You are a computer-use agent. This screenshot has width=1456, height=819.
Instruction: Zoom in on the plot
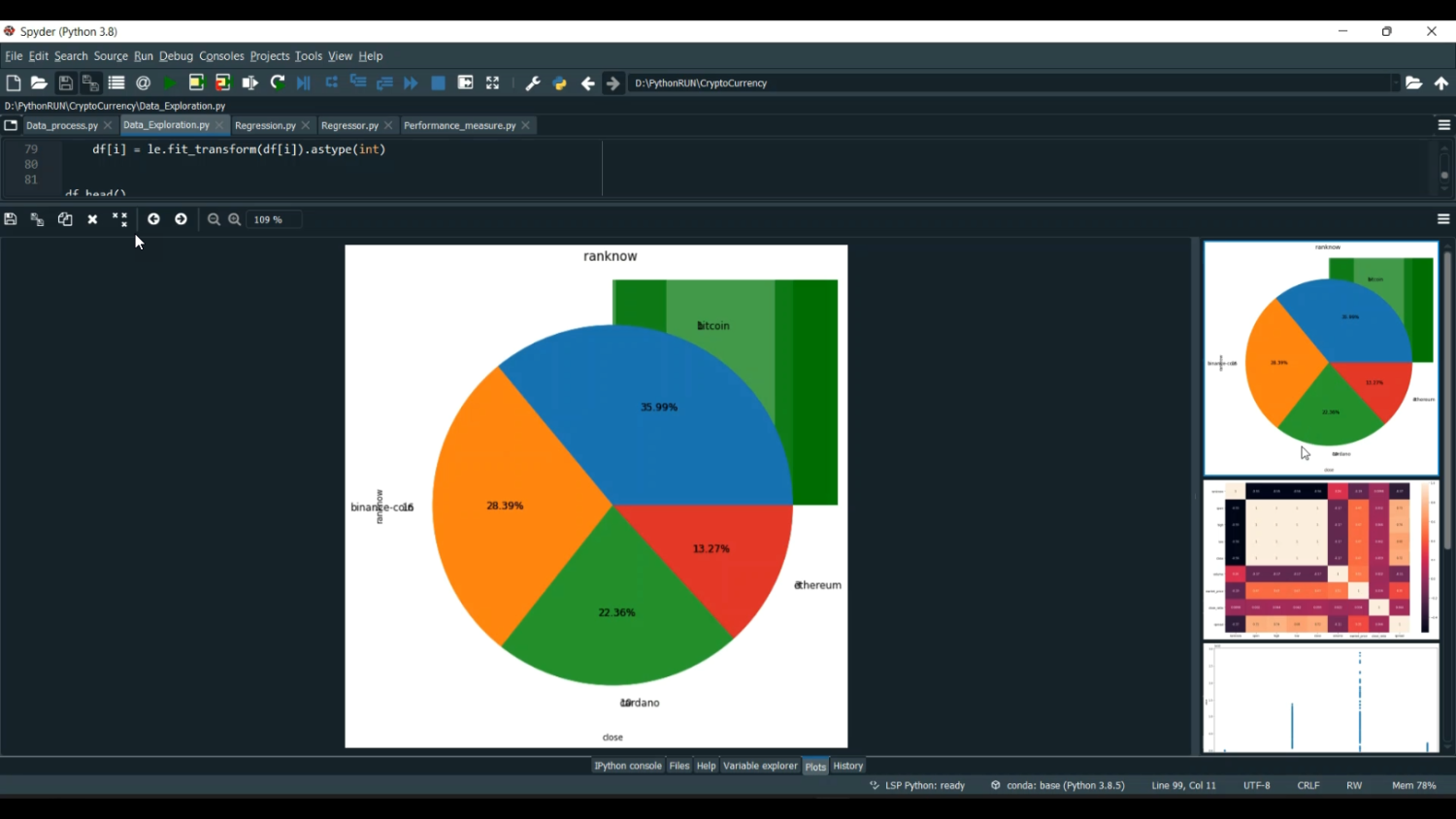coord(235,219)
